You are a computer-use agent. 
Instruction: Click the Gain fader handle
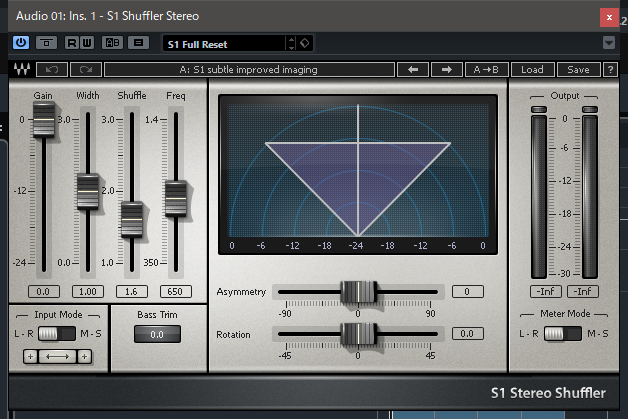point(44,119)
